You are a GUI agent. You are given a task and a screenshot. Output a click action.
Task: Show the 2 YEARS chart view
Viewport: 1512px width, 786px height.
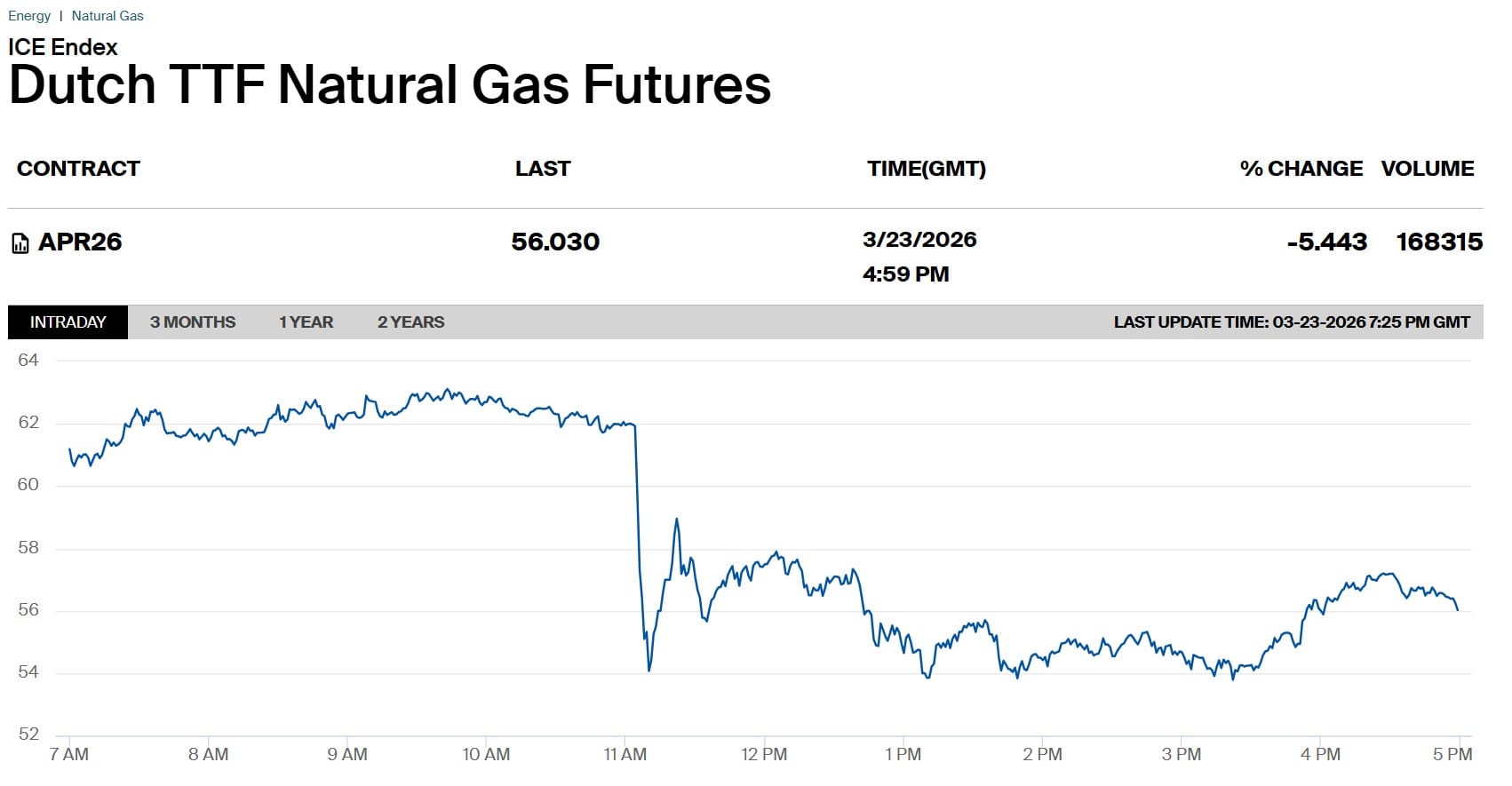pos(410,322)
